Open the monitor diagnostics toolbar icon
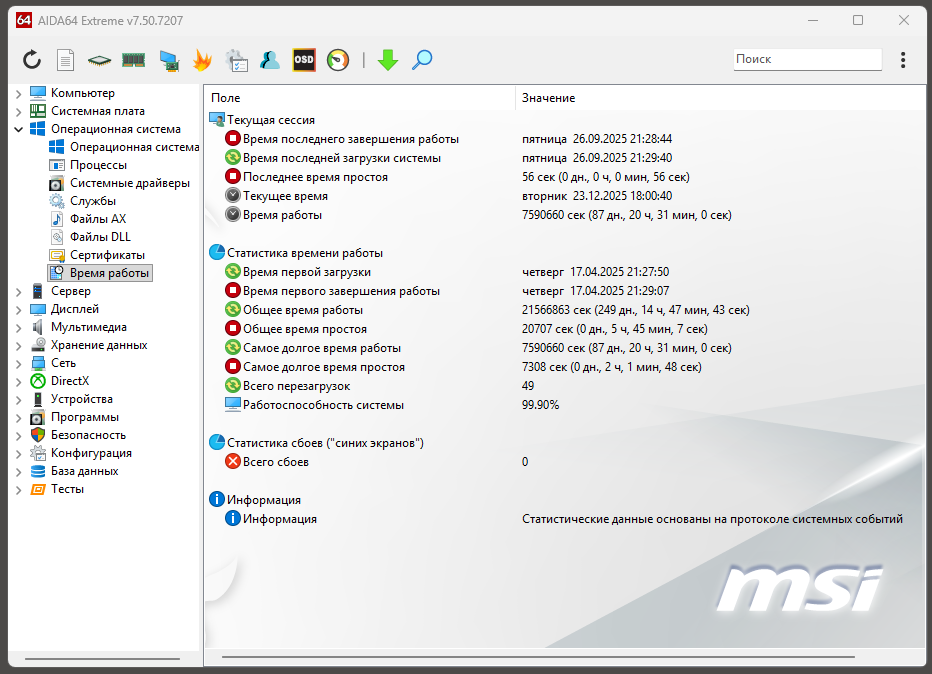The image size is (932, 674). (x=169, y=60)
